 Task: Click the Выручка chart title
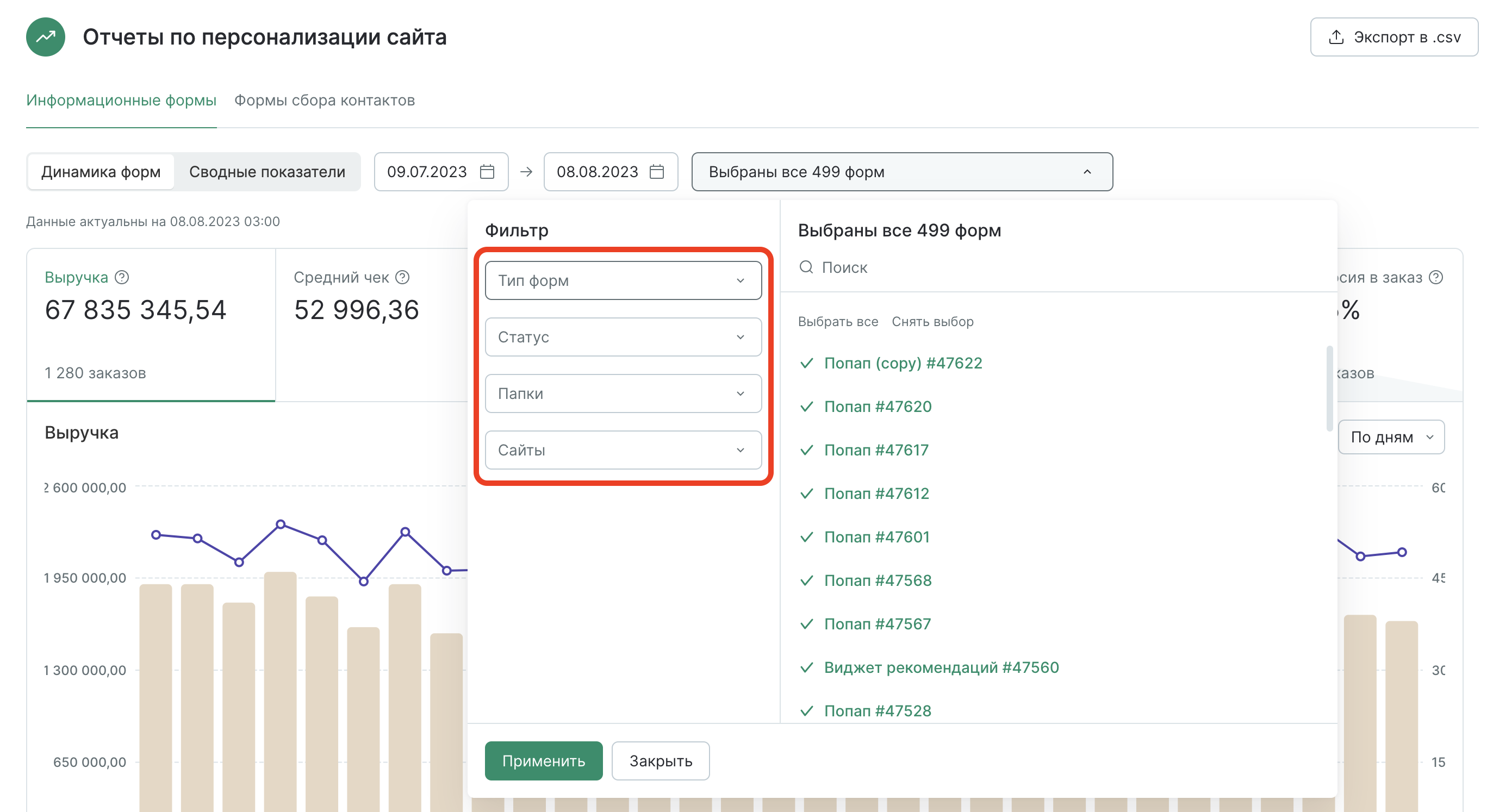tap(82, 433)
